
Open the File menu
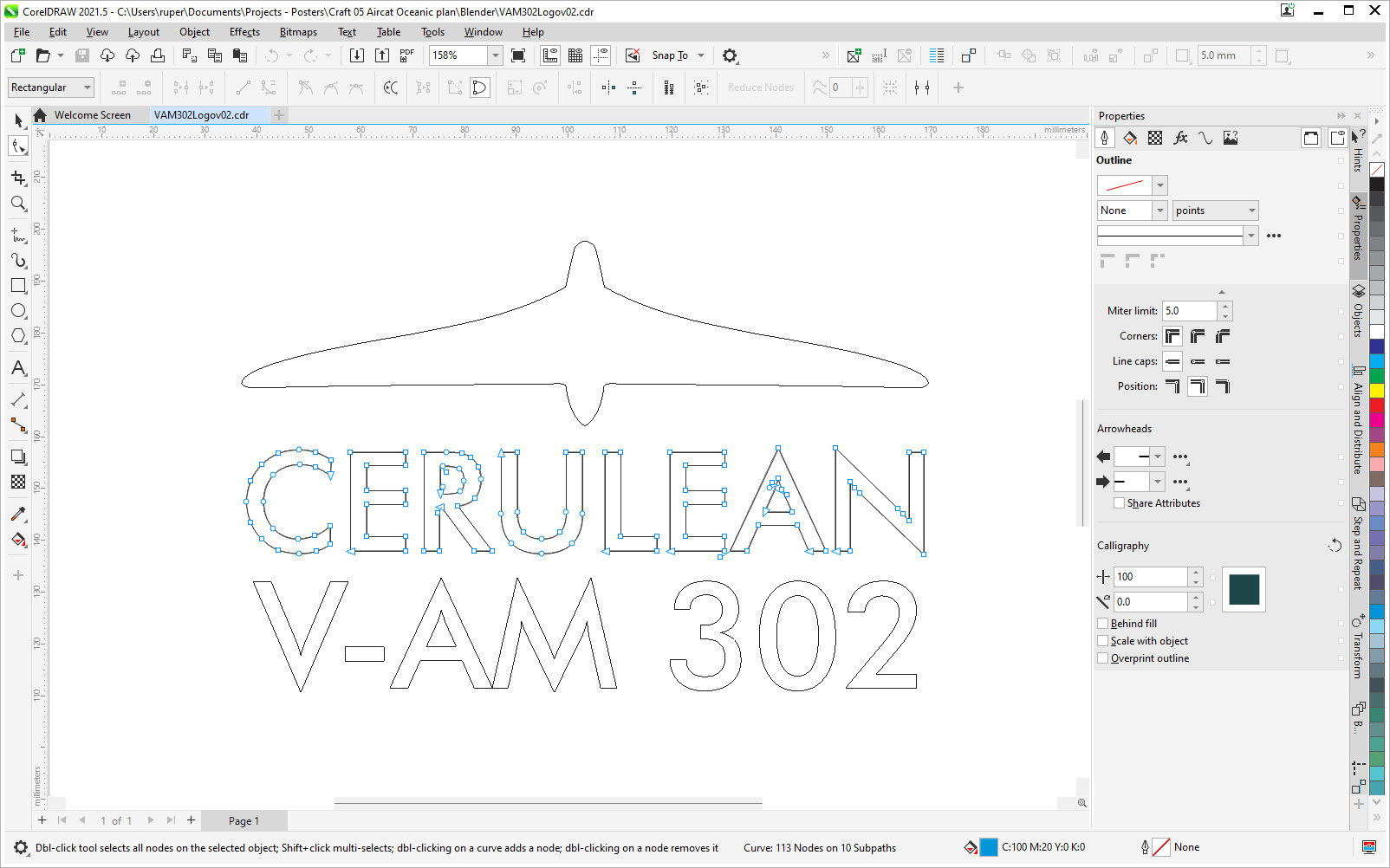tap(22, 32)
